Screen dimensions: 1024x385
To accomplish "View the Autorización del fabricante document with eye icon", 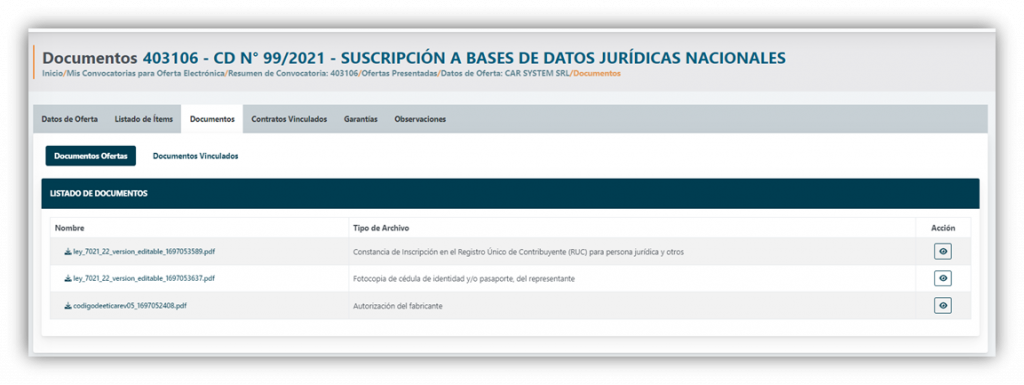I will (x=942, y=305).
